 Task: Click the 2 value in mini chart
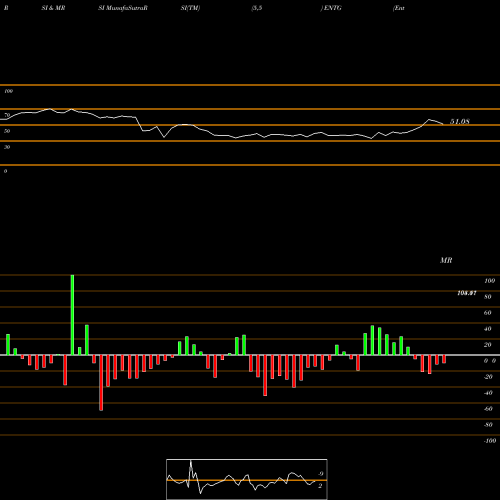tap(320, 486)
